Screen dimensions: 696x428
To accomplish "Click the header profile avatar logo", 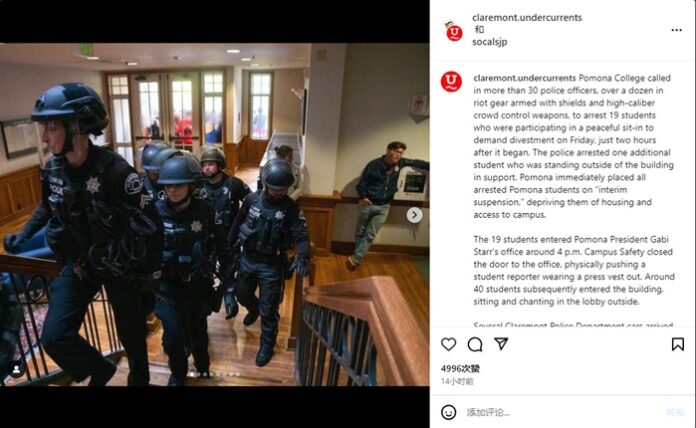I will tap(453, 31).
